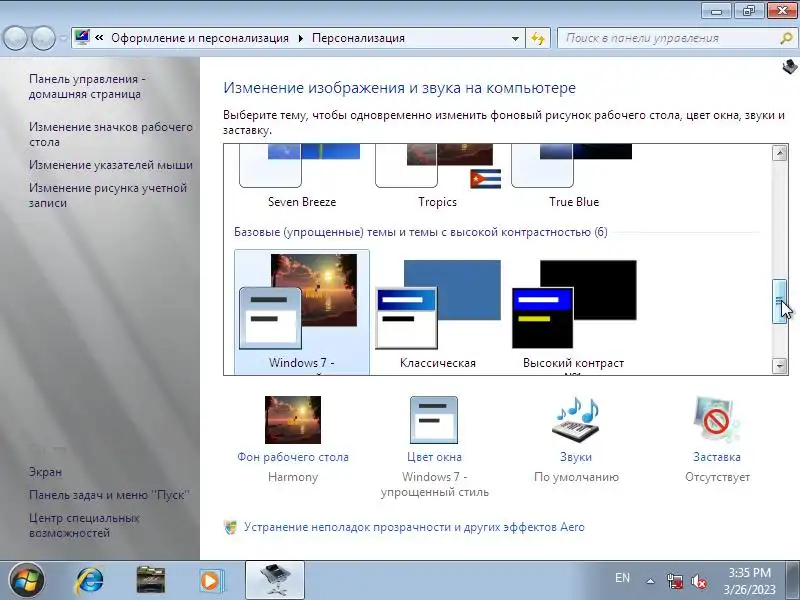Click the 'По умолчанию' text under Звуки
The height and width of the screenshot is (600, 800).
(x=576, y=477)
